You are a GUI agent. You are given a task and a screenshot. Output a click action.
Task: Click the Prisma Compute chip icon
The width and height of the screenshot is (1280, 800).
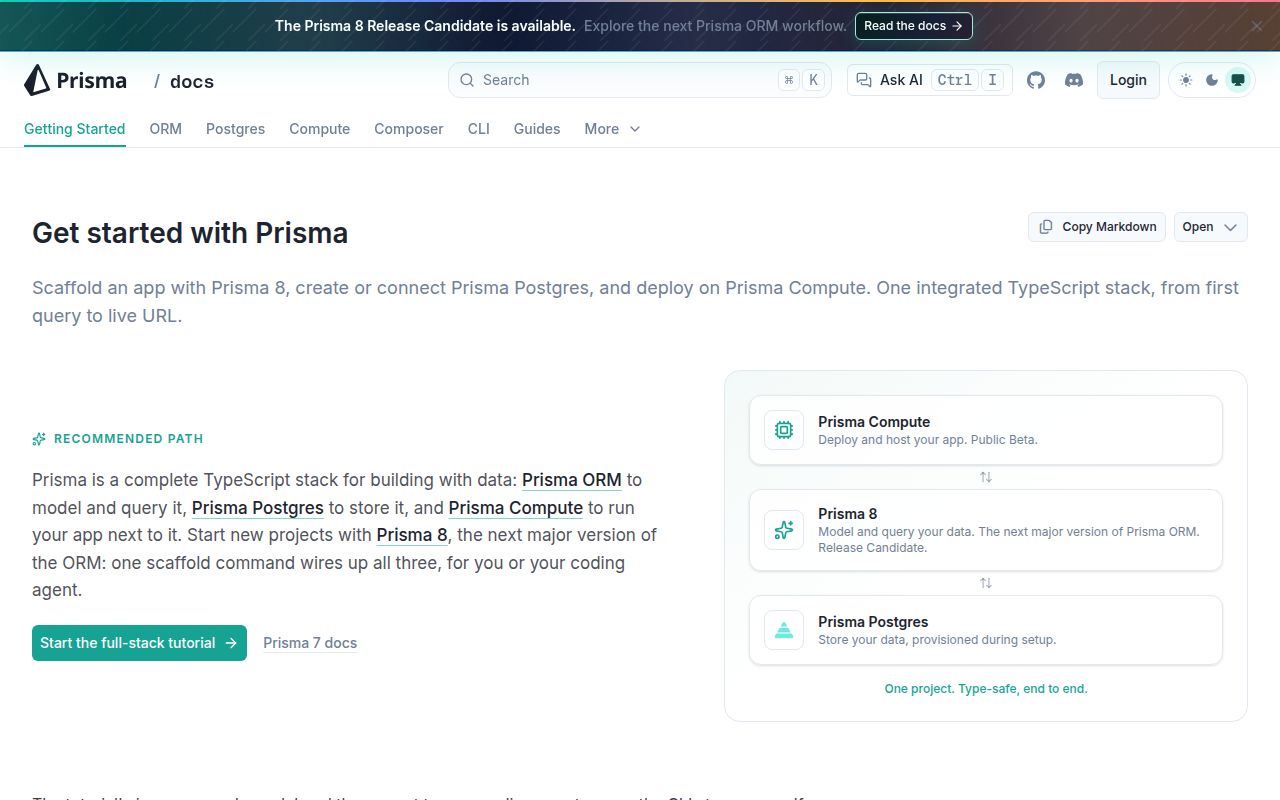tap(784, 430)
